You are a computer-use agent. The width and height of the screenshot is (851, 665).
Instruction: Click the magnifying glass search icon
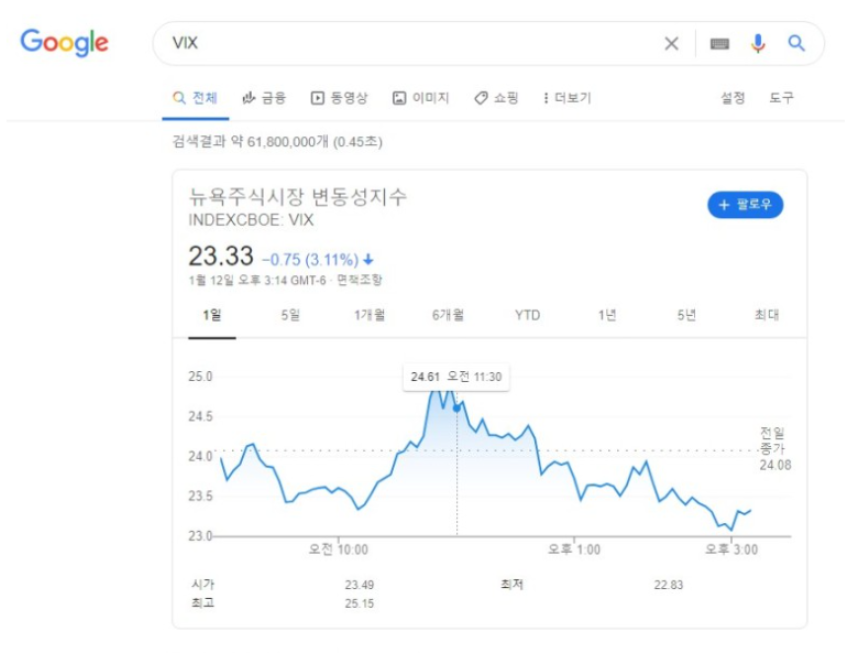tap(796, 43)
